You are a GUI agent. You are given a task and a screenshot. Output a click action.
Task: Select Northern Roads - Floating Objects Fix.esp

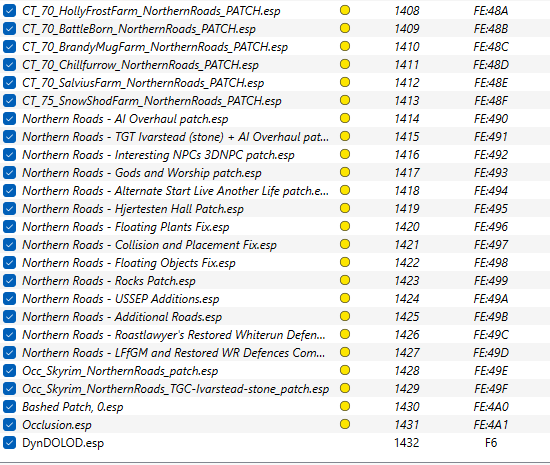click(129, 263)
